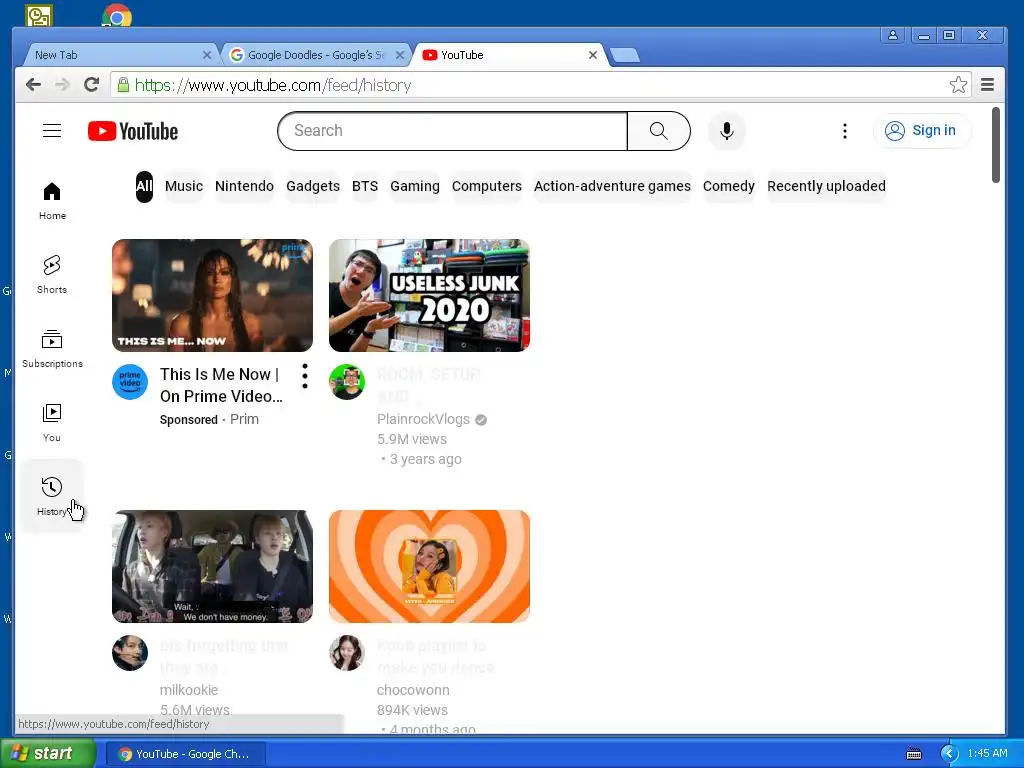
Task: Select the Music filter chip
Action: [x=184, y=186]
